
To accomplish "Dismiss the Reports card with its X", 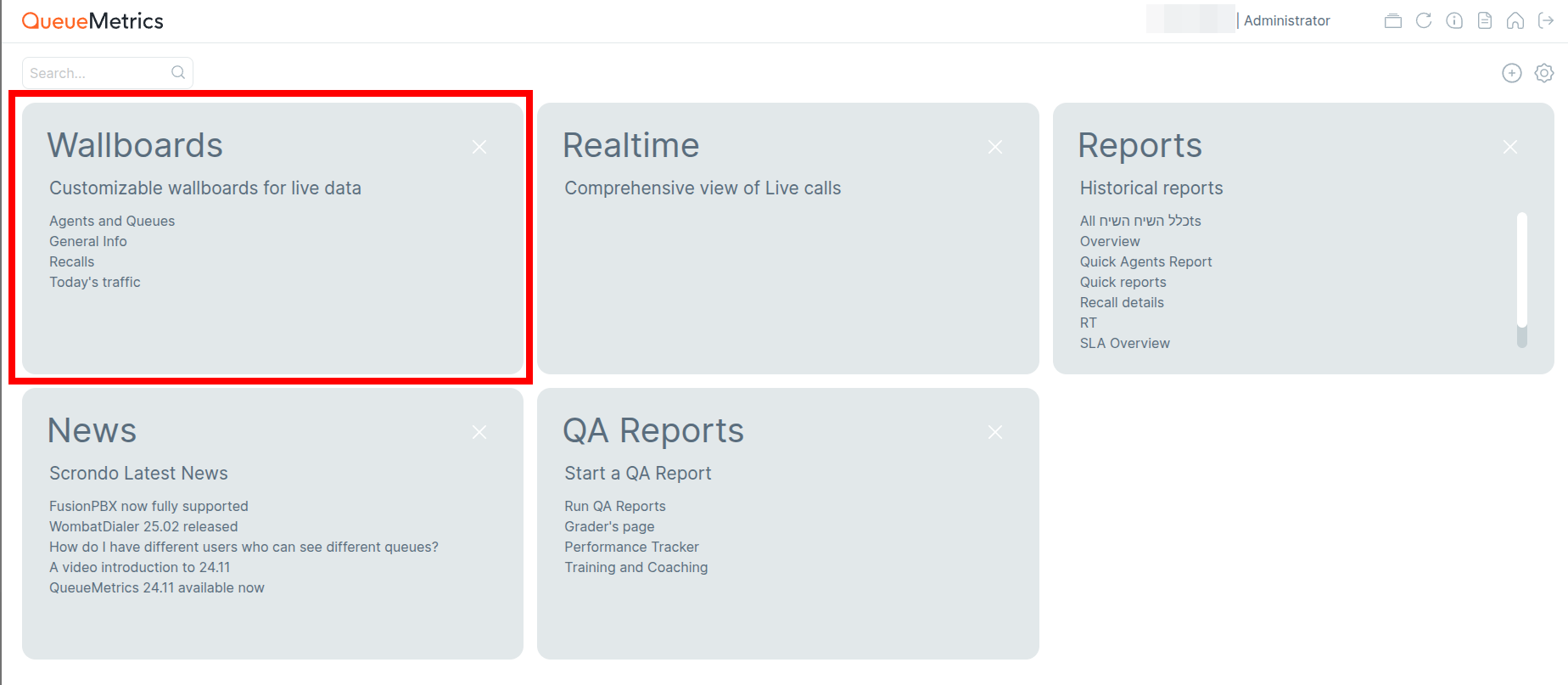I will (x=1510, y=148).
